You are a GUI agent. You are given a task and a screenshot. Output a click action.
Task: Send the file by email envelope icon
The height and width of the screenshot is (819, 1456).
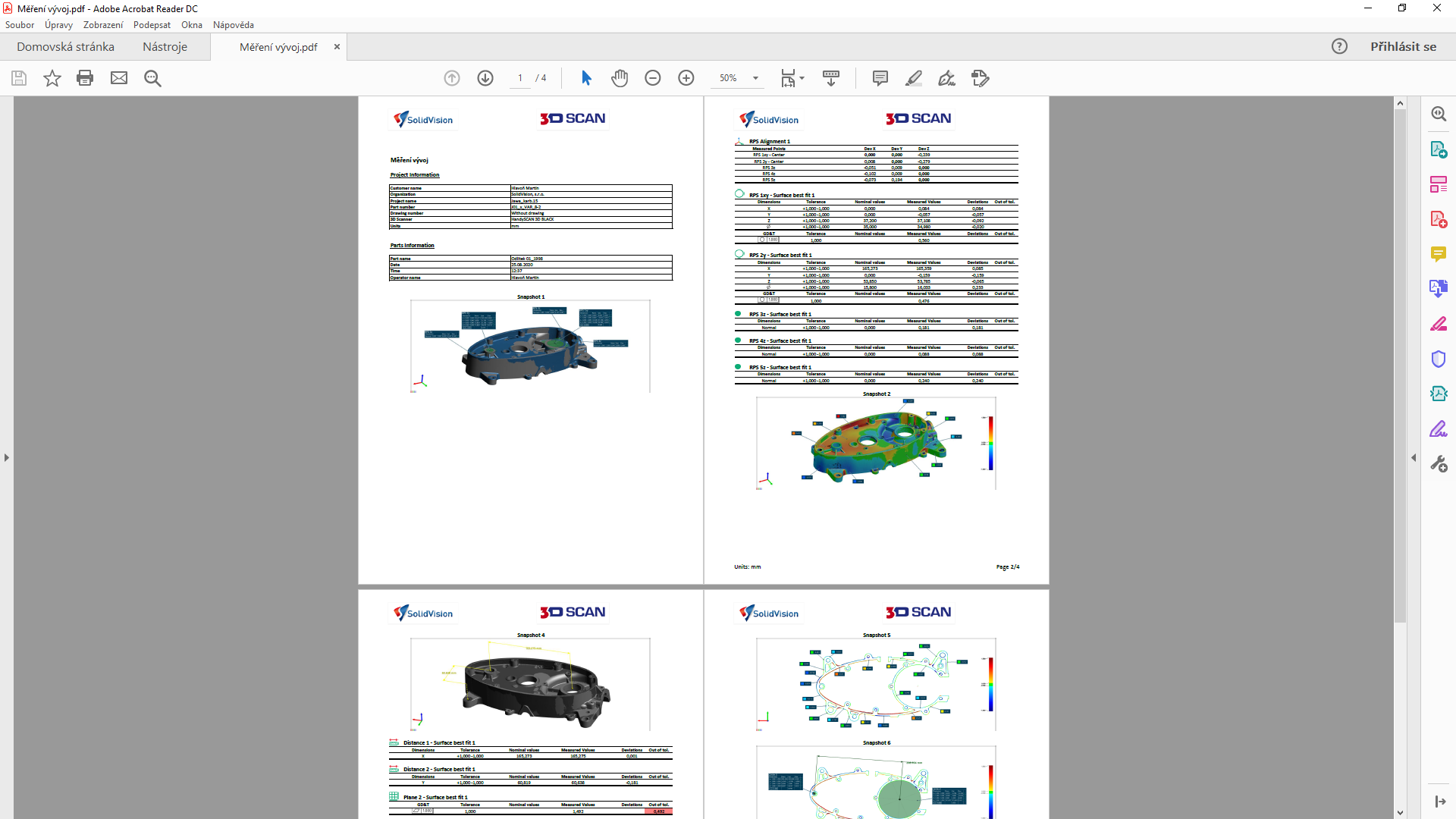[x=119, y=78]
